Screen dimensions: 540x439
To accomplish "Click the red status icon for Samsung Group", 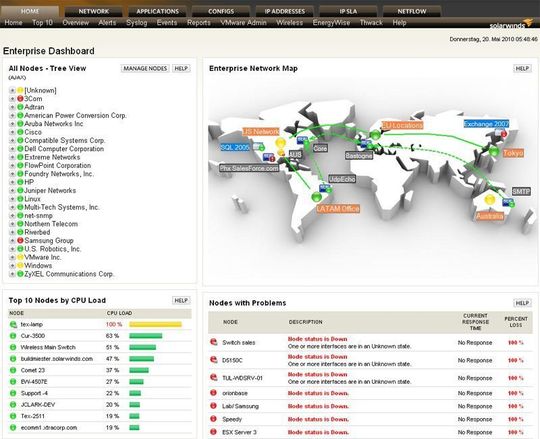I will pyautogui.click(x=20, y=240).
